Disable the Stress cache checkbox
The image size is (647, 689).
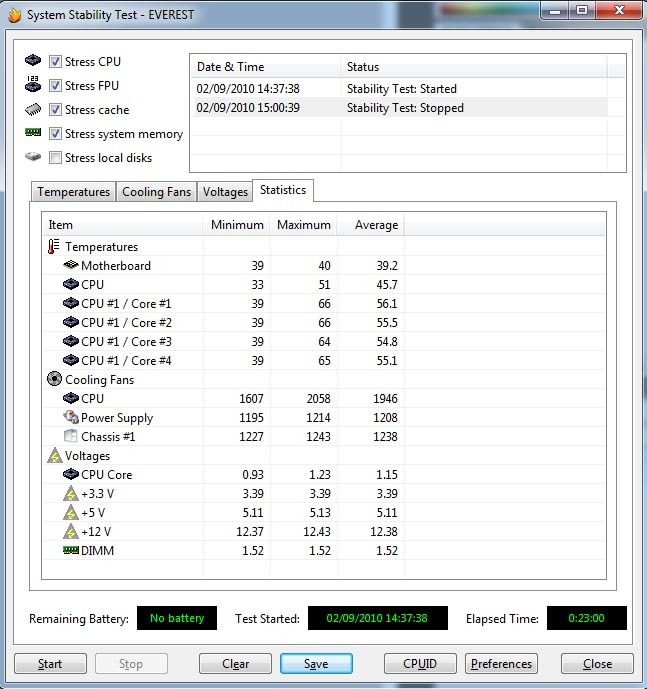(55, 109)
